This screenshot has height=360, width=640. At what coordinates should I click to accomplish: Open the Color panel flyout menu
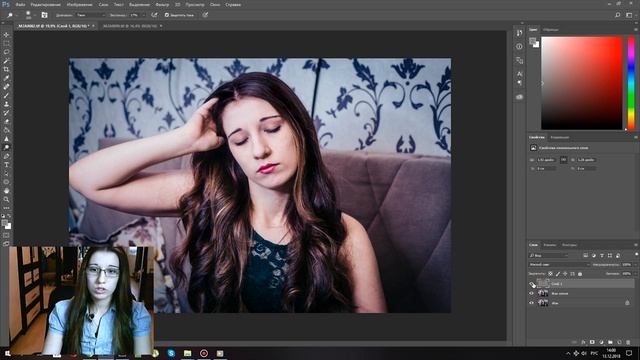point(636,29)
